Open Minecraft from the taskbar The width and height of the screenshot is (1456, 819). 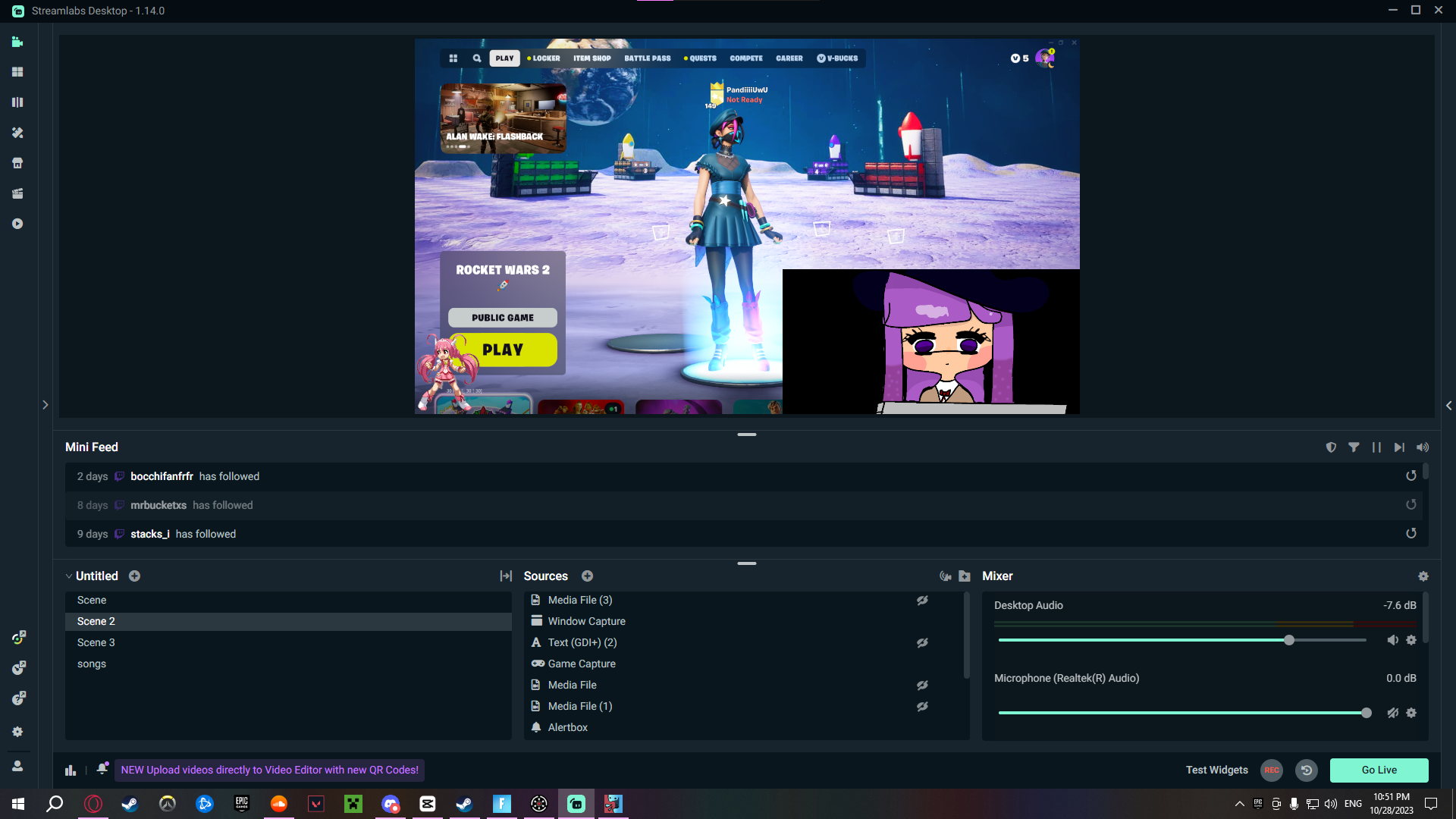[x=353, y=804]
